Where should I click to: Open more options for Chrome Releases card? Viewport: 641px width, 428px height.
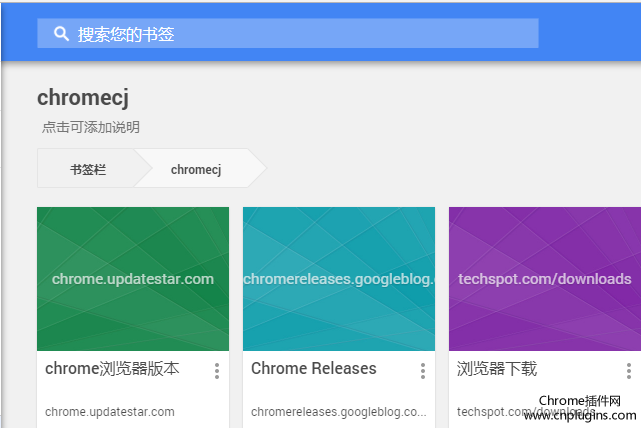423,371
